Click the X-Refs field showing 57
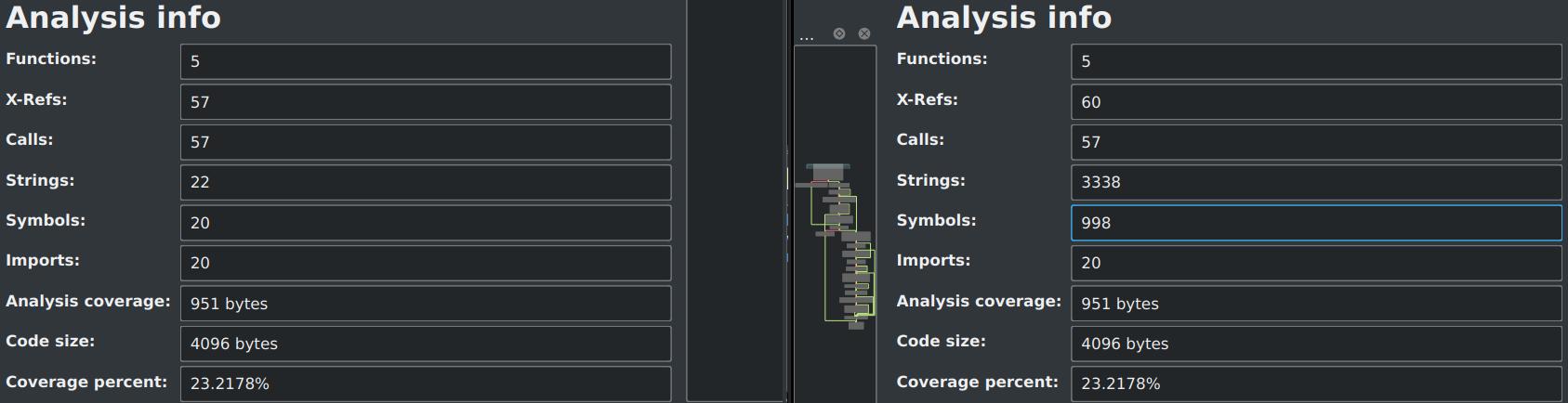1568x403 pixels. 425,102
